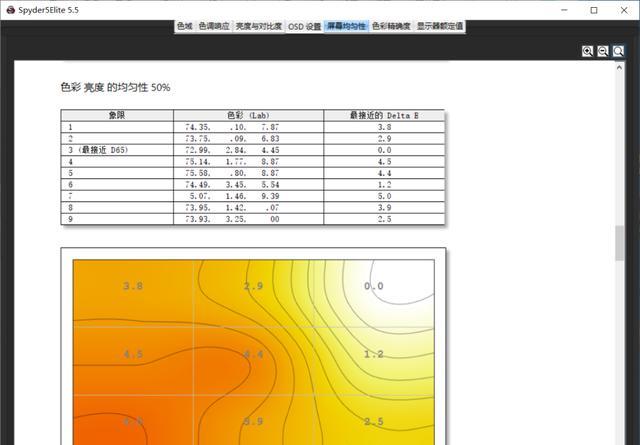Open the 亮度与对比度 tab
This screenshot has height=445, width=640.
[259, 26]
